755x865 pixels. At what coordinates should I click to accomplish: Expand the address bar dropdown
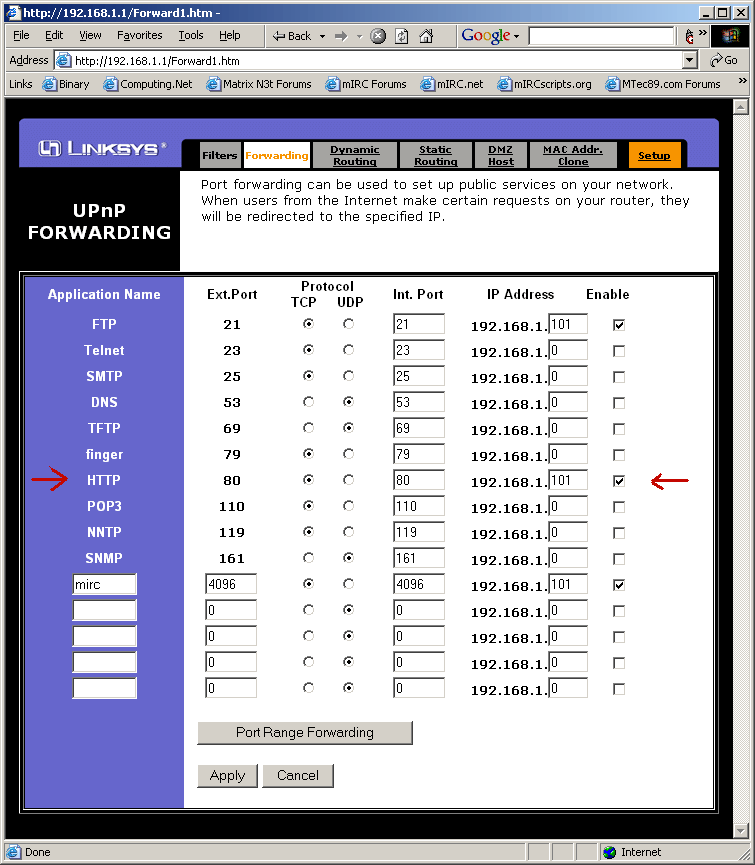[689, 60]
